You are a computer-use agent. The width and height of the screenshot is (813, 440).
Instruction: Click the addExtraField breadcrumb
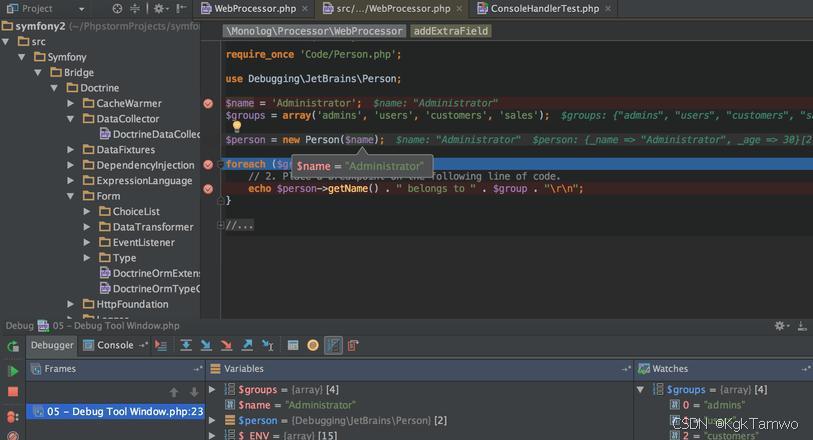pos(451,31)
